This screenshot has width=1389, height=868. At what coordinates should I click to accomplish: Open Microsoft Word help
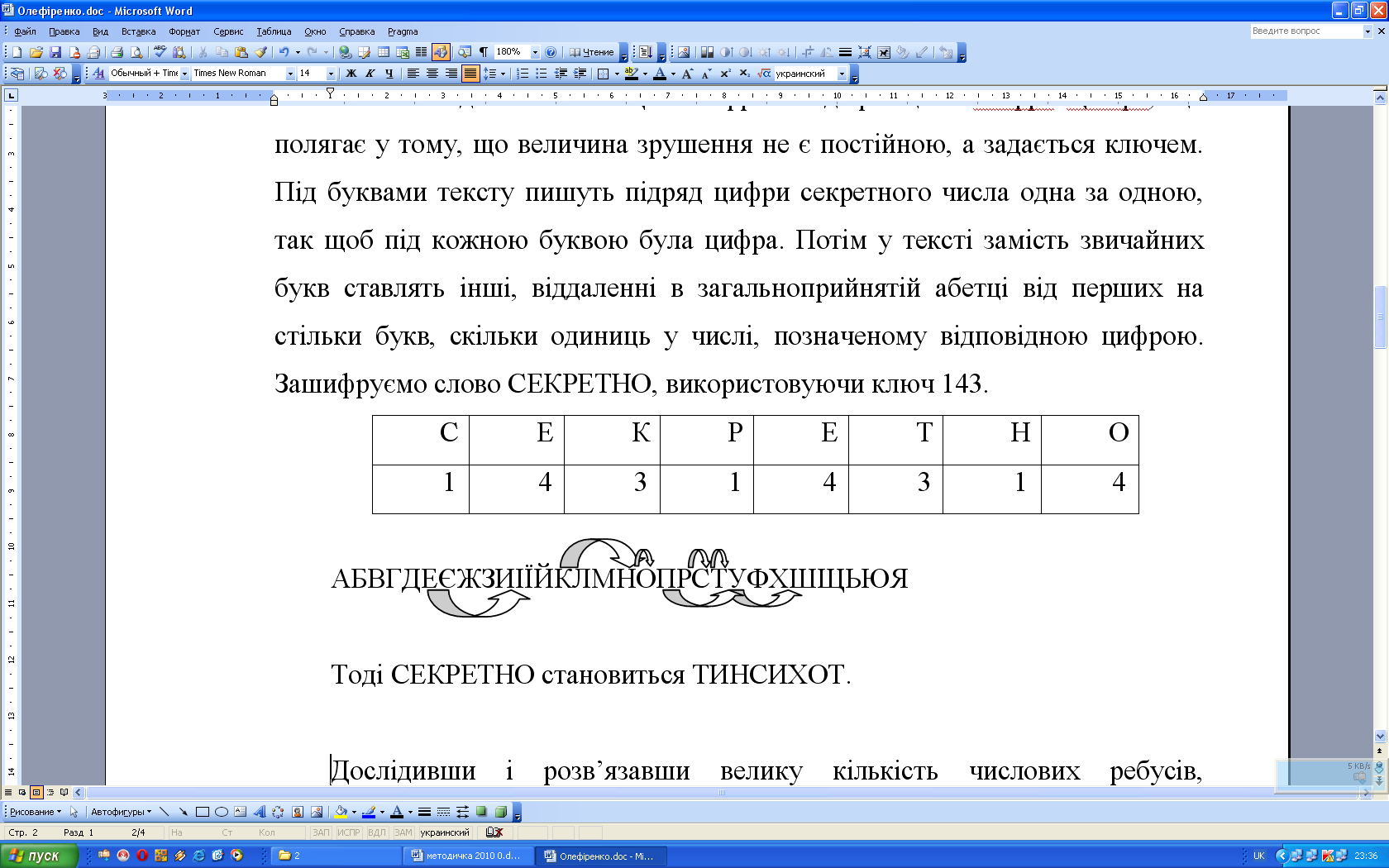click(551, 52)
